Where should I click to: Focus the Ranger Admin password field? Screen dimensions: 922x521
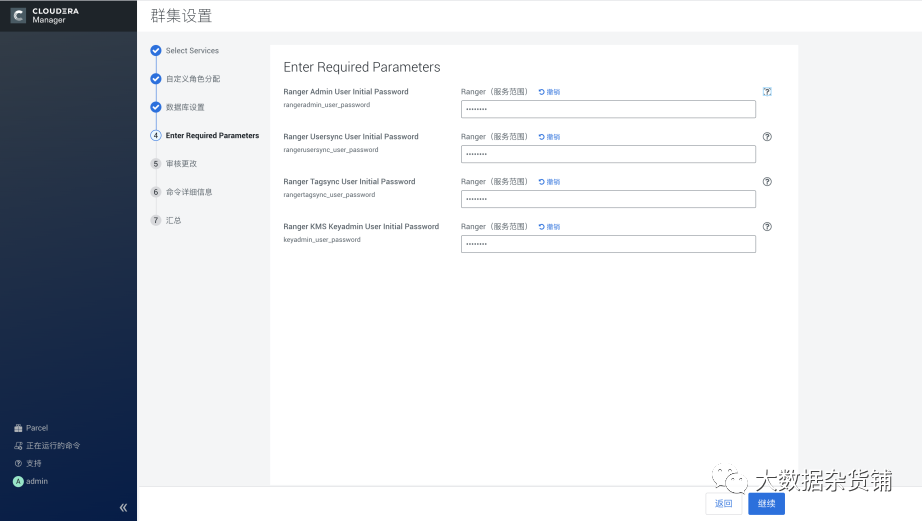(608, 109)
